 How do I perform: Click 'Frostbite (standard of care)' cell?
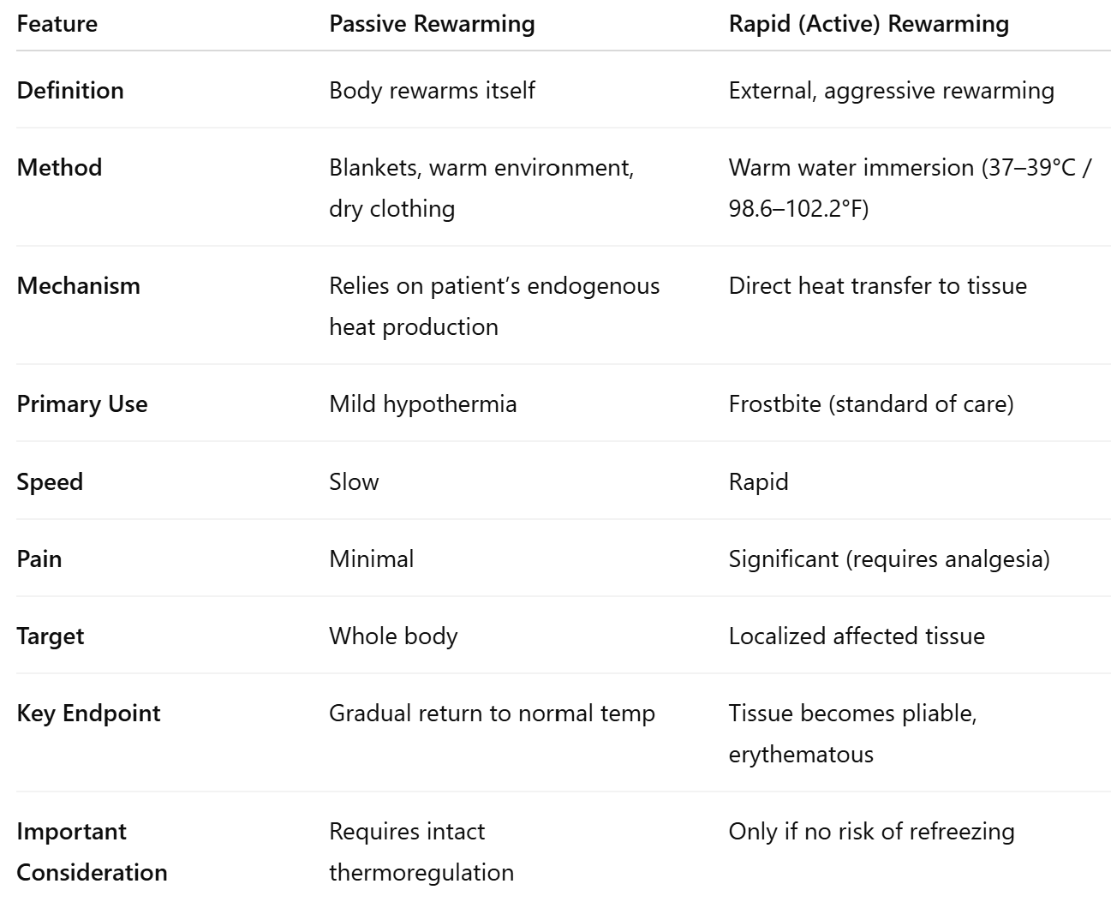871,405
